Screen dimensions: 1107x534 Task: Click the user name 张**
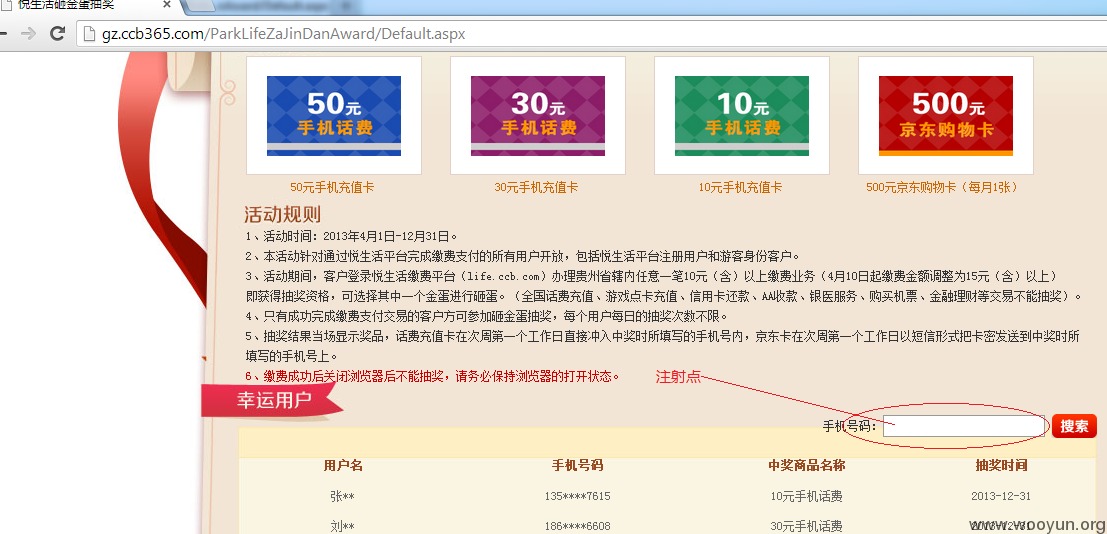pyautogui.click(x=342, y=496)
